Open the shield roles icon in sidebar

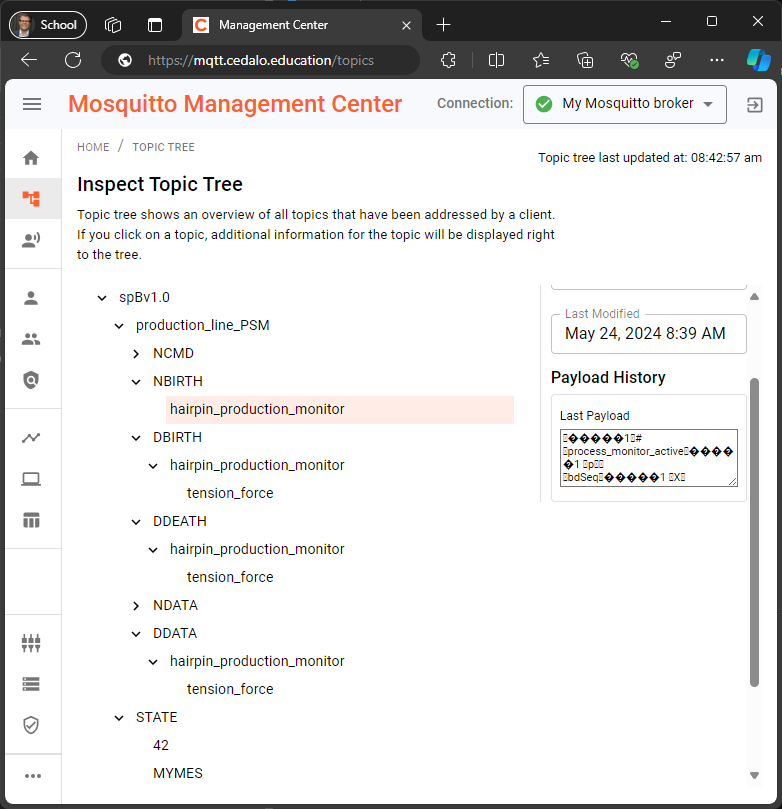coord(31,380)
